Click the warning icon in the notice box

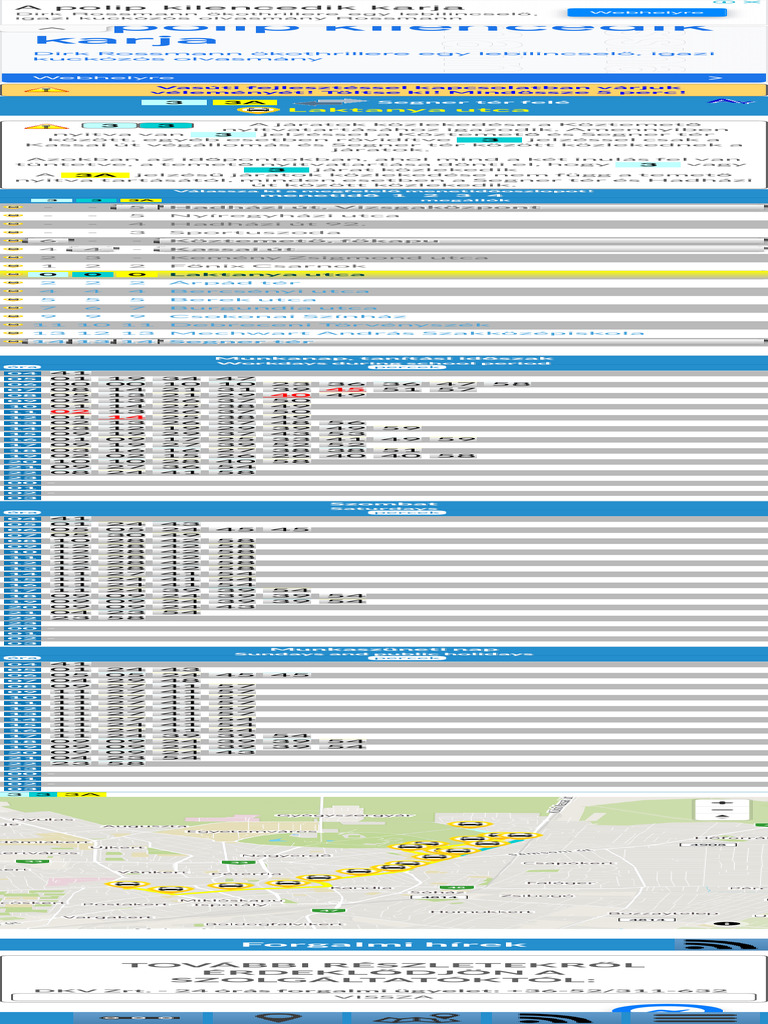[46, 126]
